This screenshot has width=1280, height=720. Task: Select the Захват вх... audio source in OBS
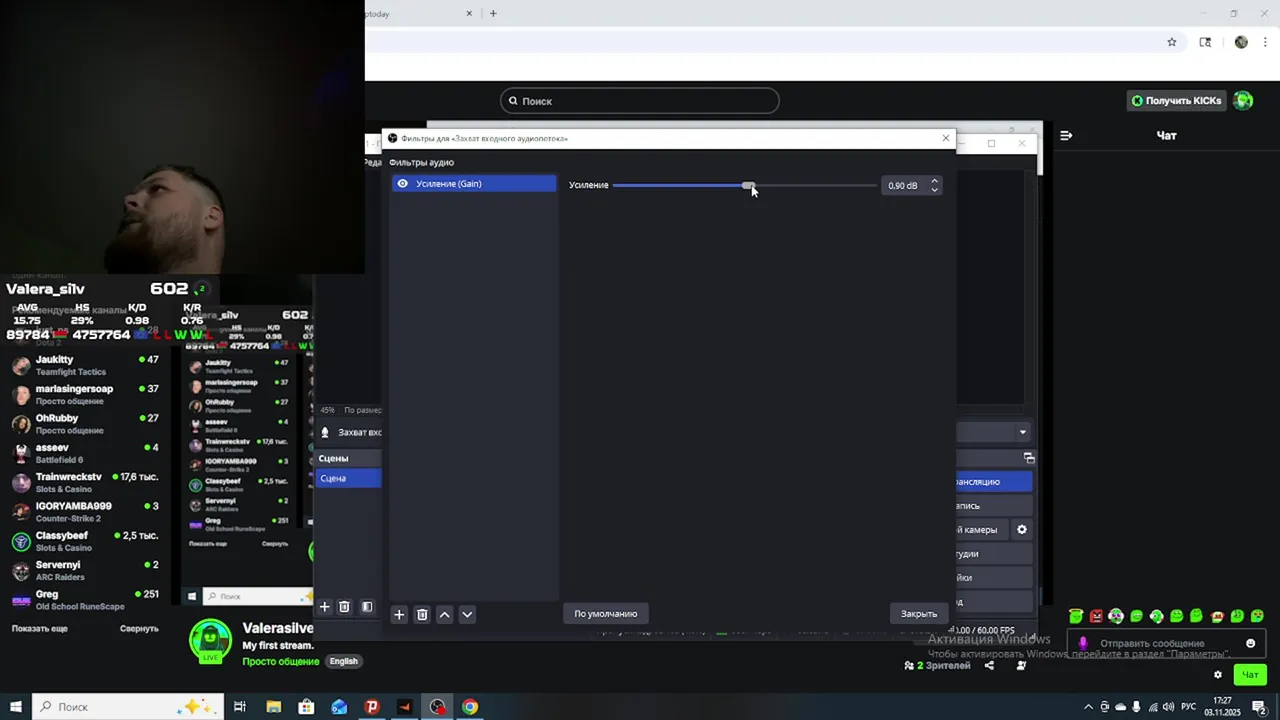[349, 432]
